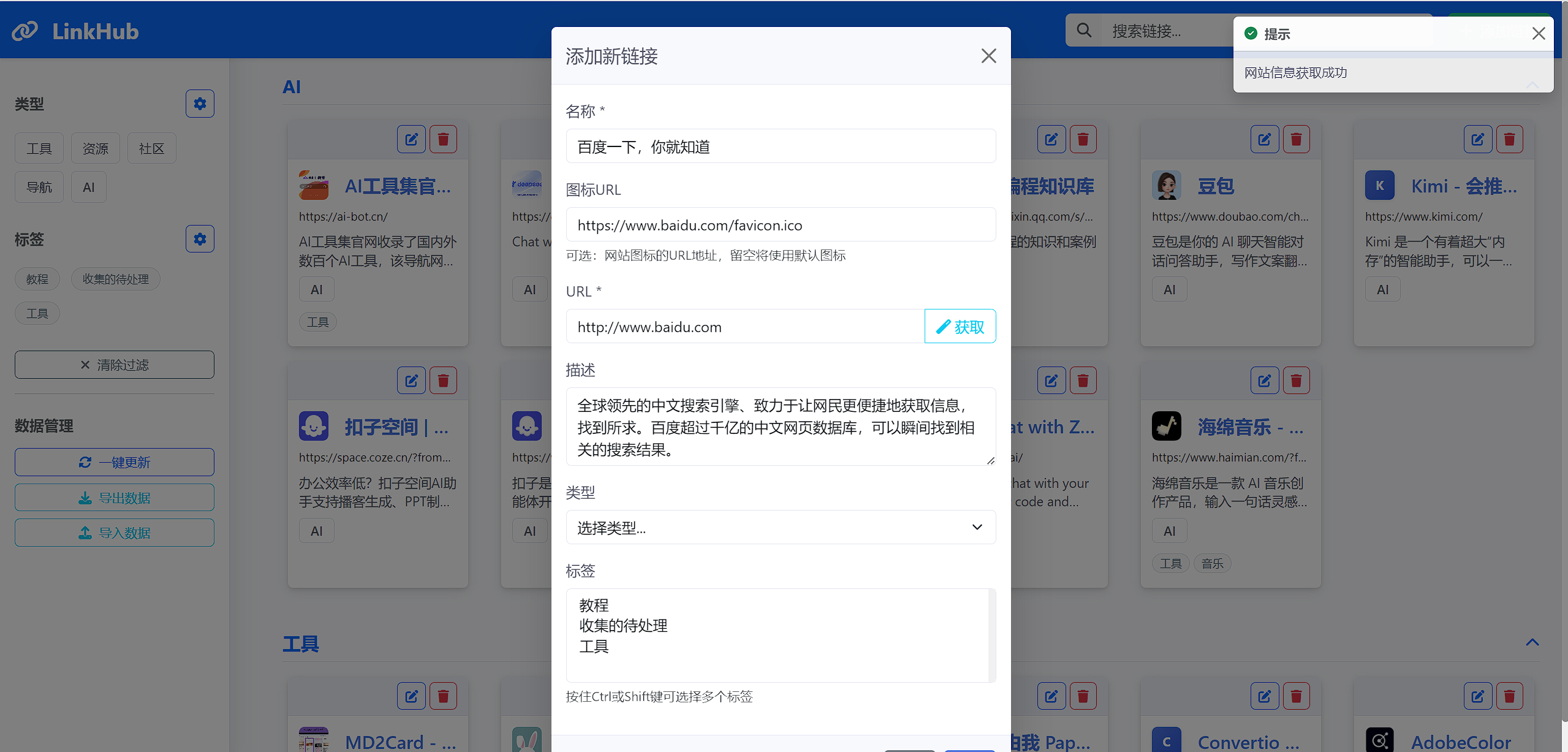The width and height of the screenshot is (1568, 752).
Task: Delete the 海绵音乐 card
Action: pyautogui.click(x=1296, y=381)
